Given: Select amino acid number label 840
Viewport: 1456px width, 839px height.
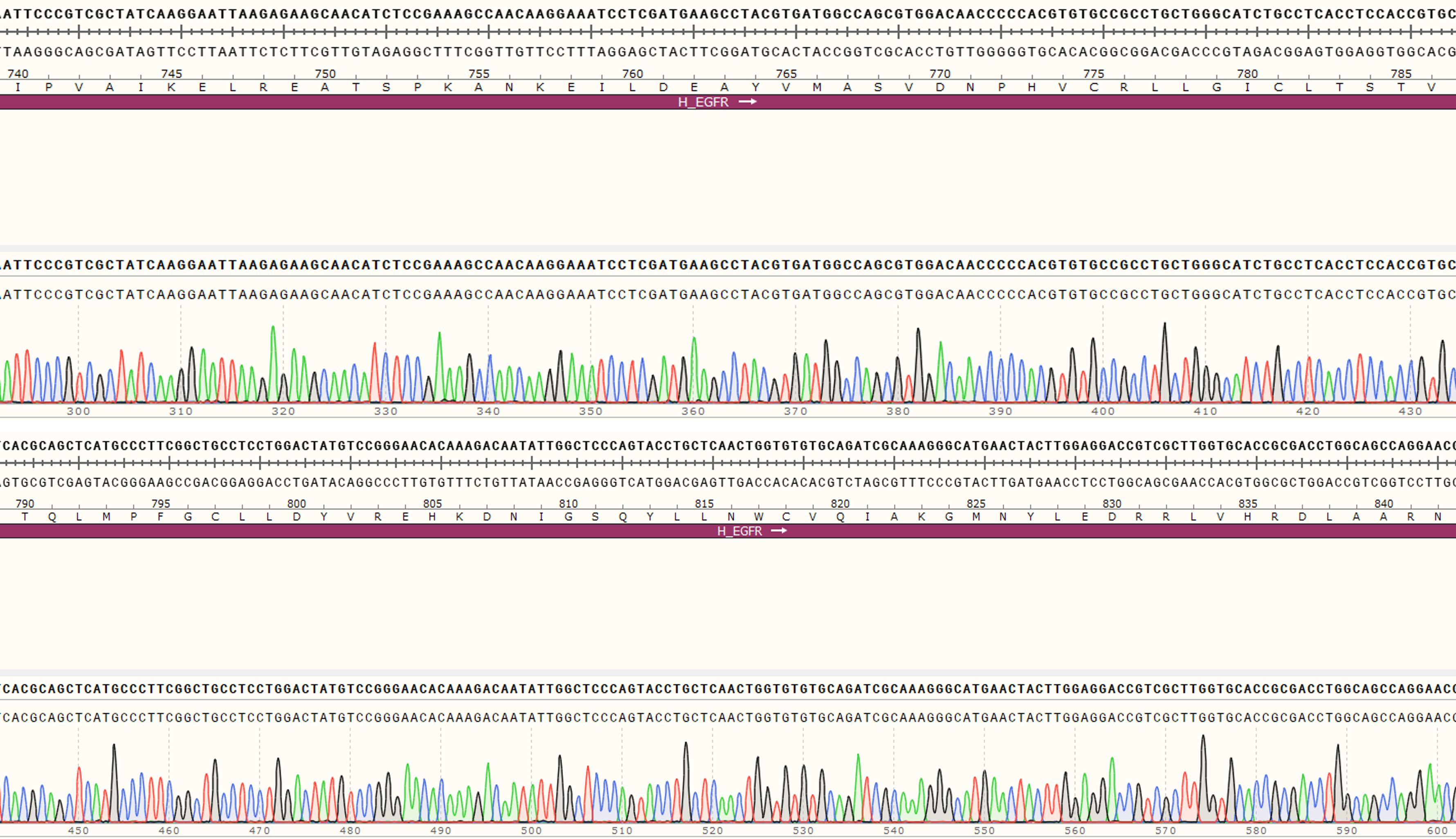Looking at the screenshot, I should coord(1383,504).
